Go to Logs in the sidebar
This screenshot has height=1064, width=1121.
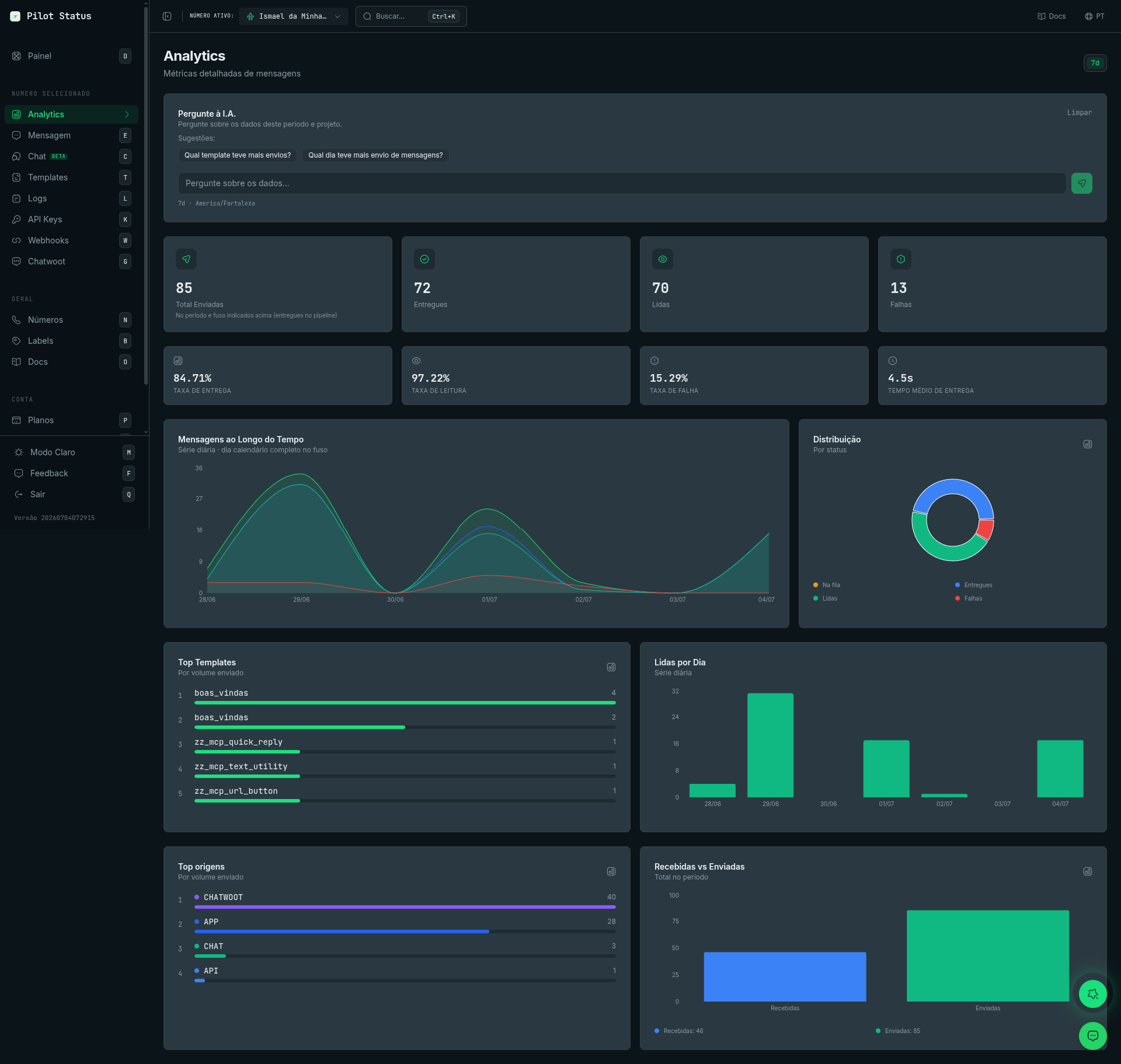click(x=71, y=198)
